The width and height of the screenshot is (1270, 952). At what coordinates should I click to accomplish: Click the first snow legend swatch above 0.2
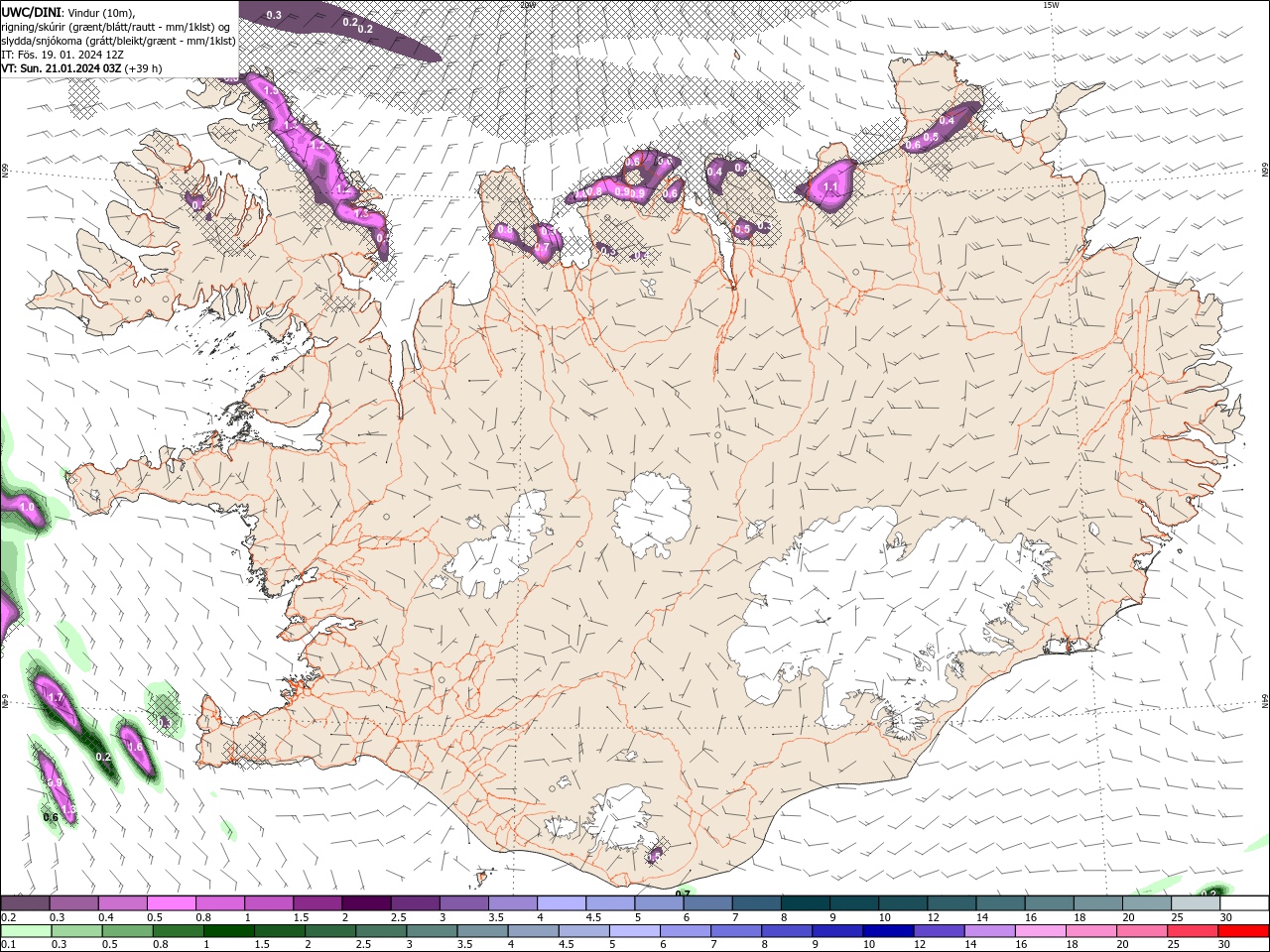[x=25, y=903]
